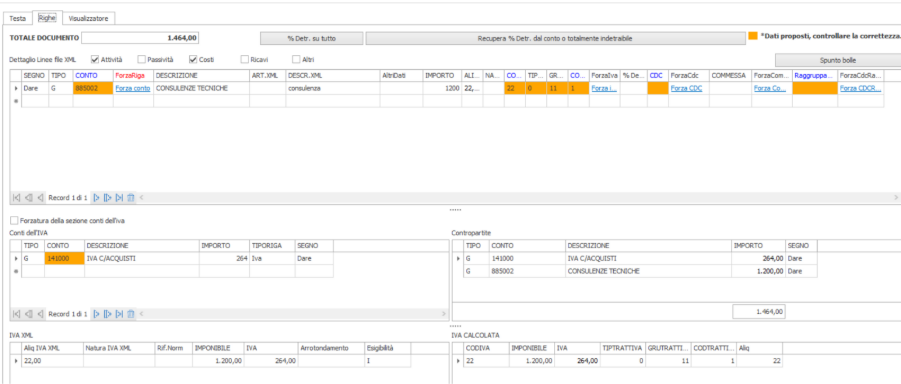Select orange CONTO cell 141000

(64, 259)
